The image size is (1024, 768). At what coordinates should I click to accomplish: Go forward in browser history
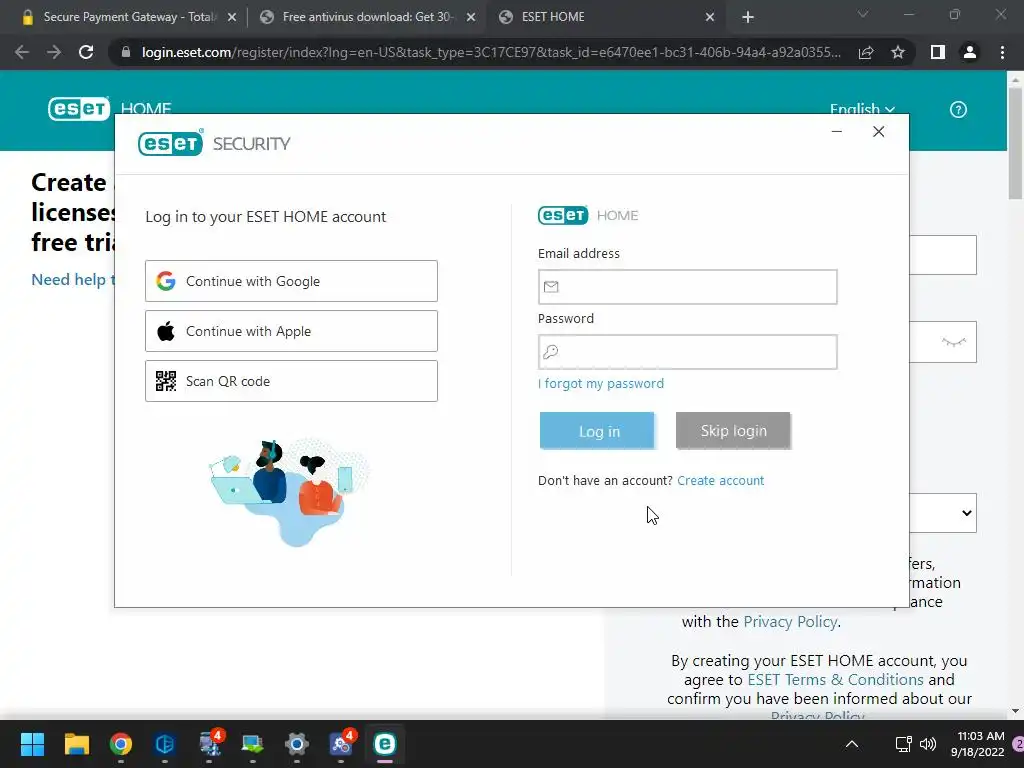(x=54, y=52)
